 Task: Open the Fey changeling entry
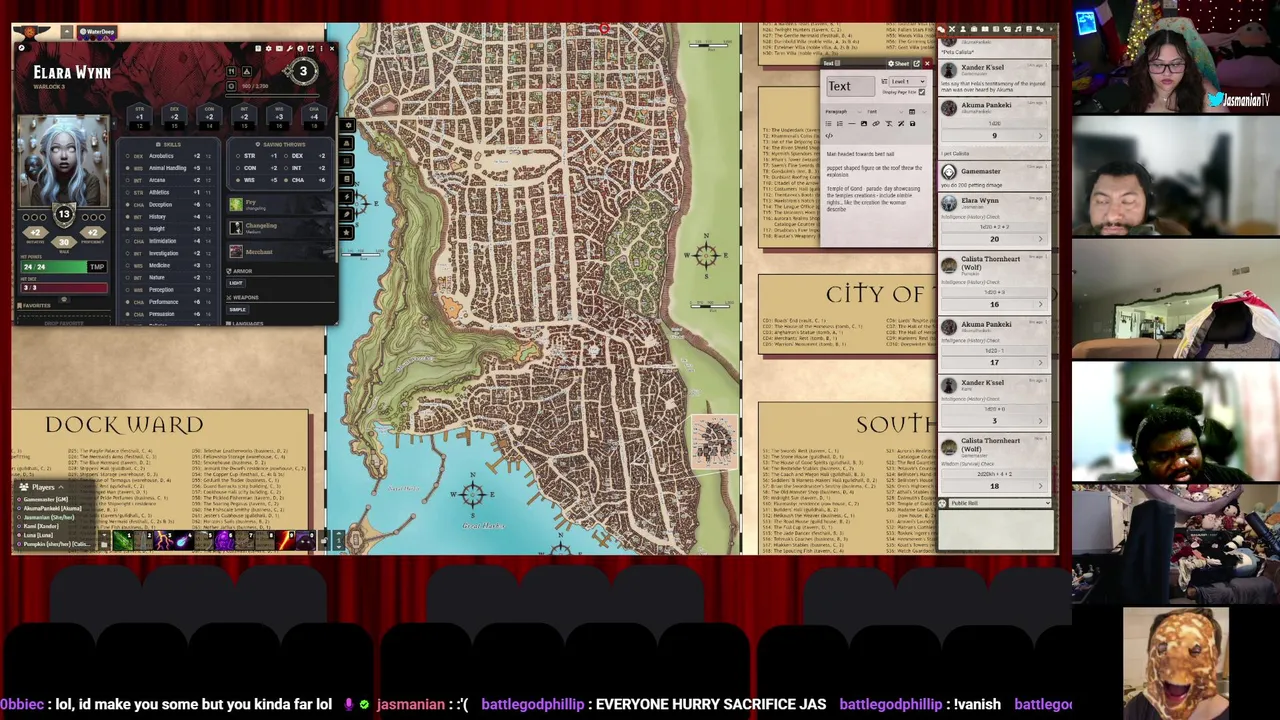point(280,205)
